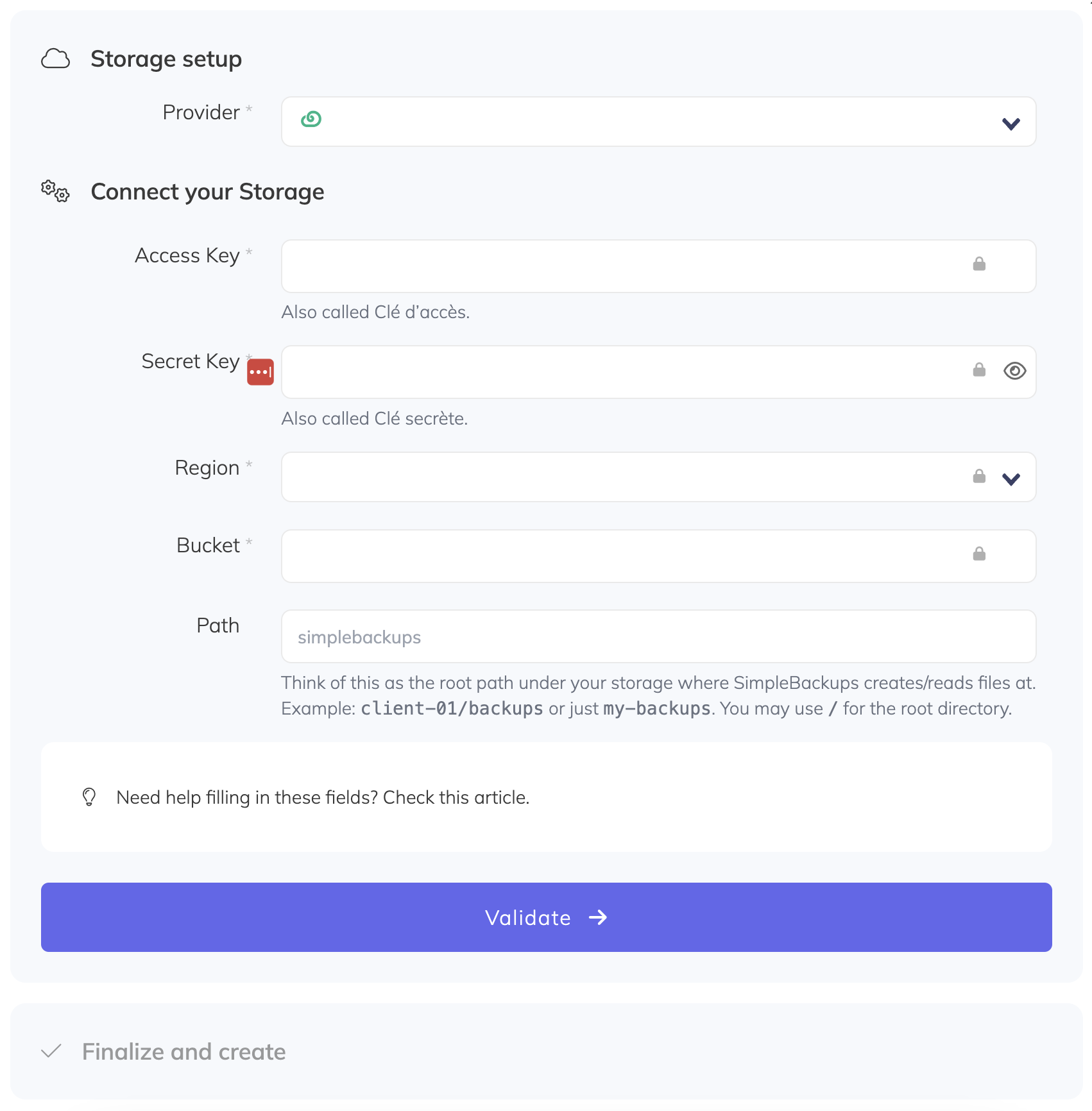Click the red password manager icon
The width and height of the screenshot is (1092, 1111).
pyautogui.click(x=260, y=372)
